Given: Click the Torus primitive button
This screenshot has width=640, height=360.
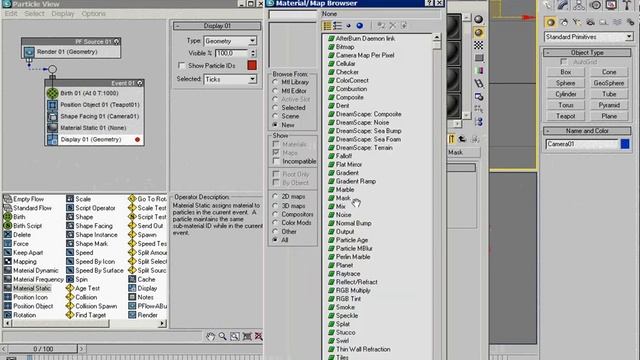Looking at the screenshot, I should [565, 105].
